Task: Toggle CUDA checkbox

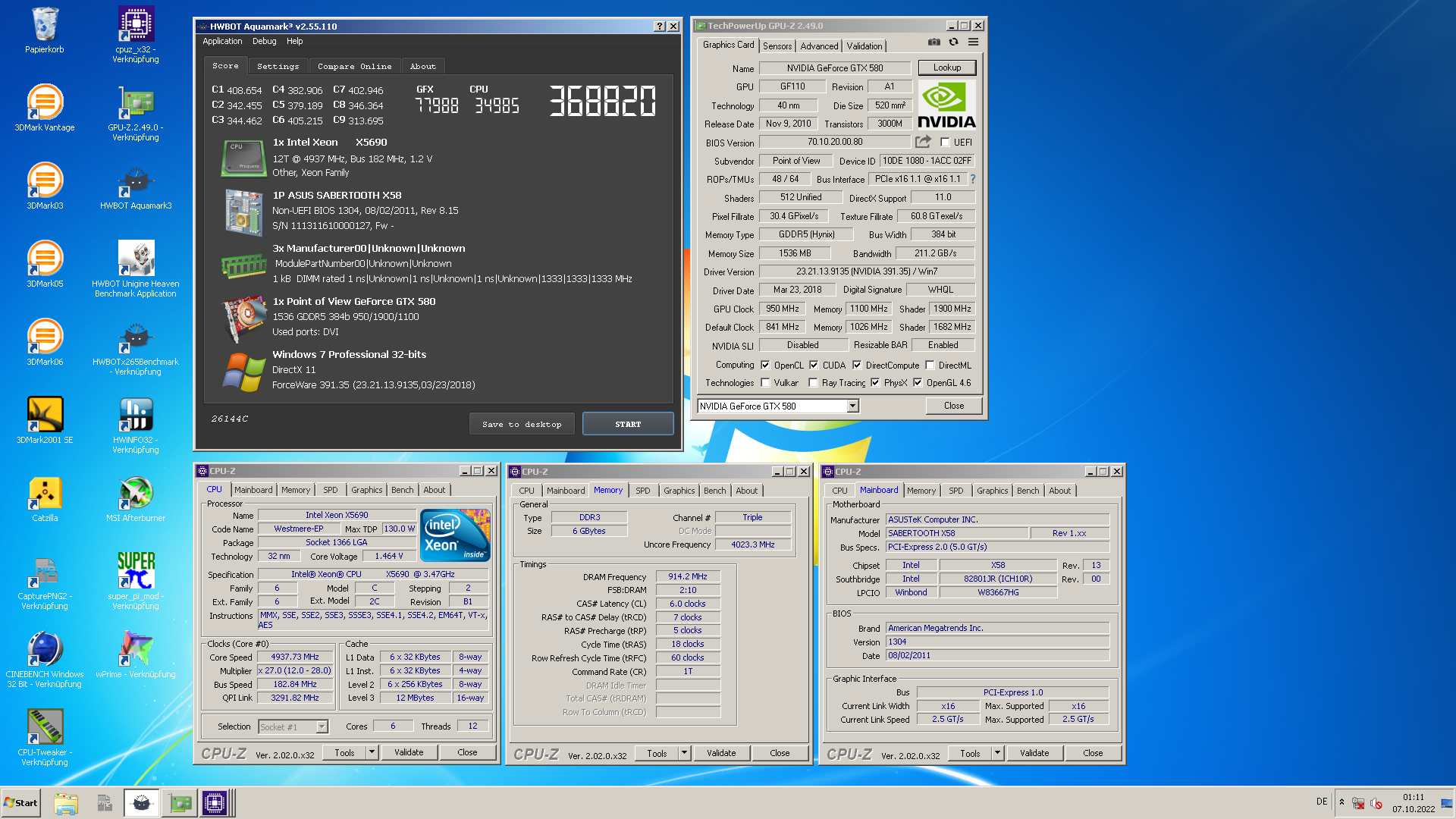Action: point(814,365)
